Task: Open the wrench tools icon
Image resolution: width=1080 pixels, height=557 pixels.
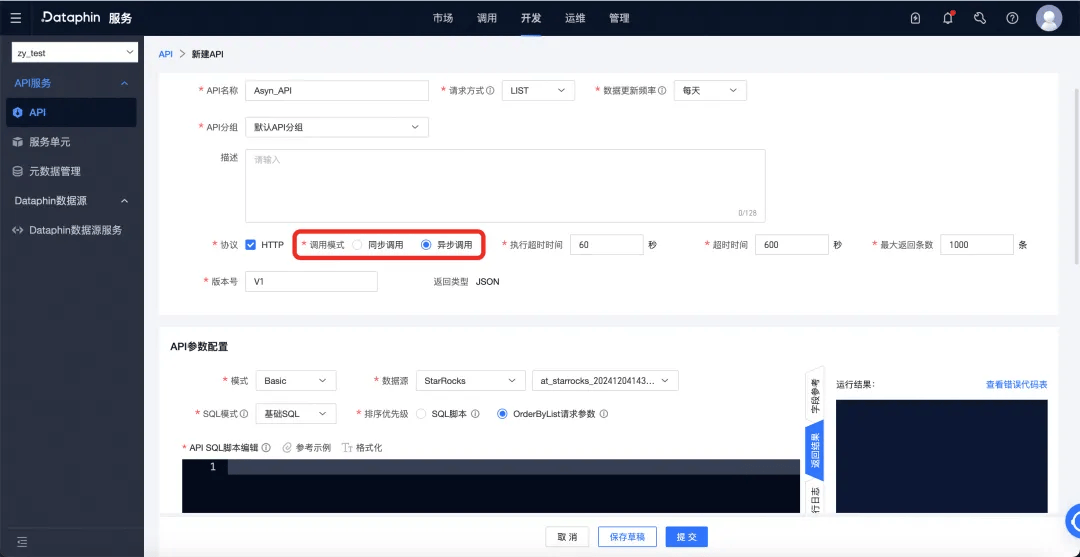Action: click(x=980, y=19)
